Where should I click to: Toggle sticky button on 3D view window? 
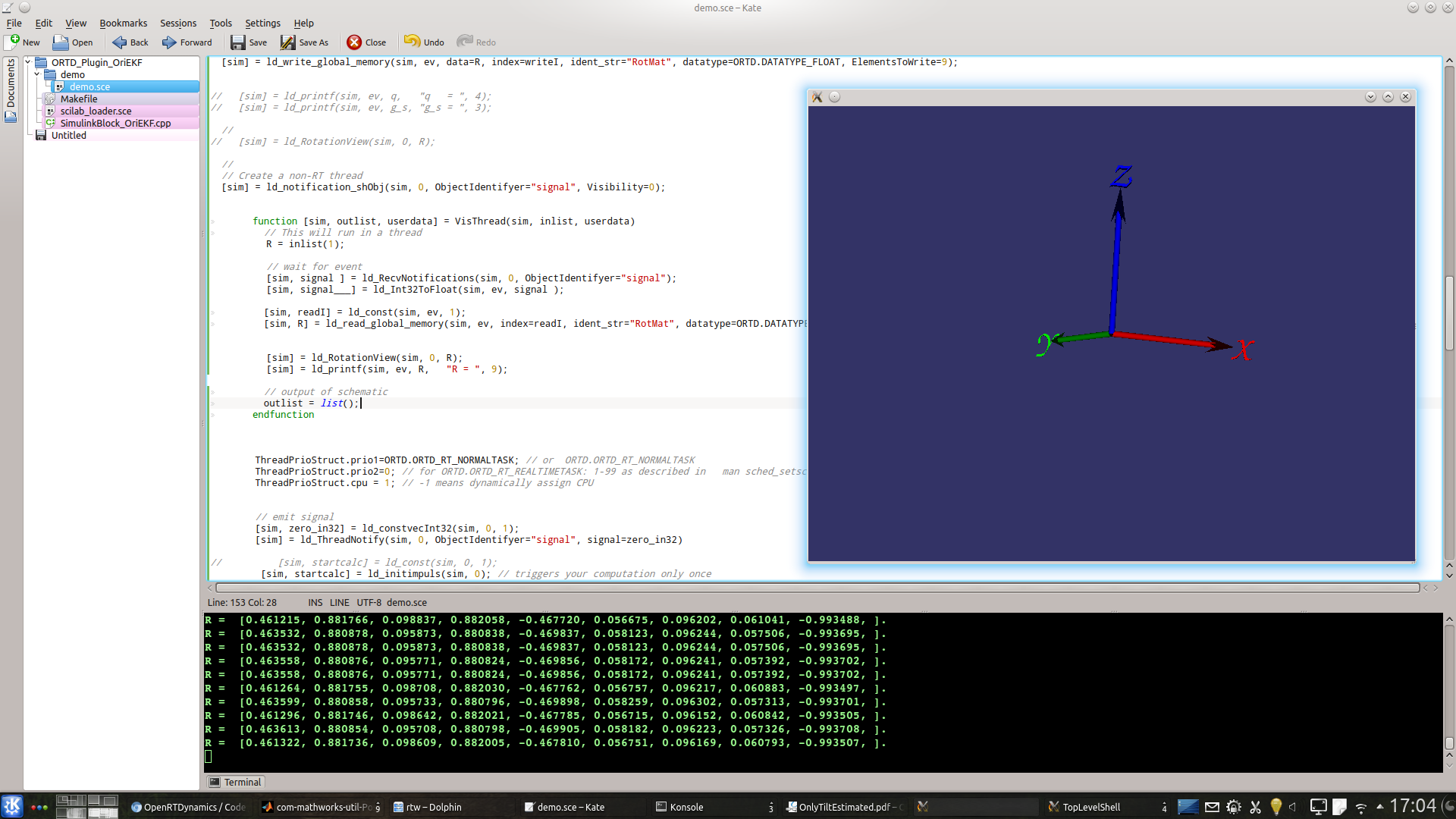tap(834, 97)
